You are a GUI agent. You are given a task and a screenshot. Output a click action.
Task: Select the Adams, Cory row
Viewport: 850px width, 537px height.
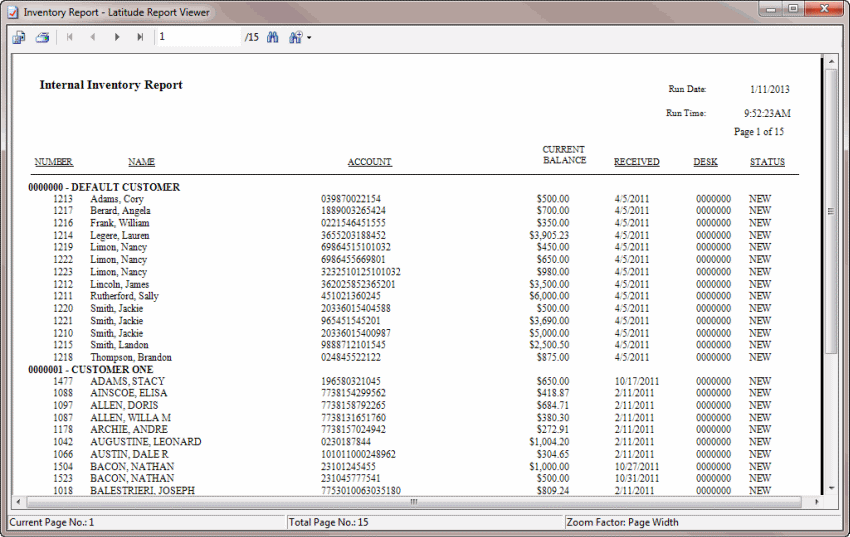[117, 199]
